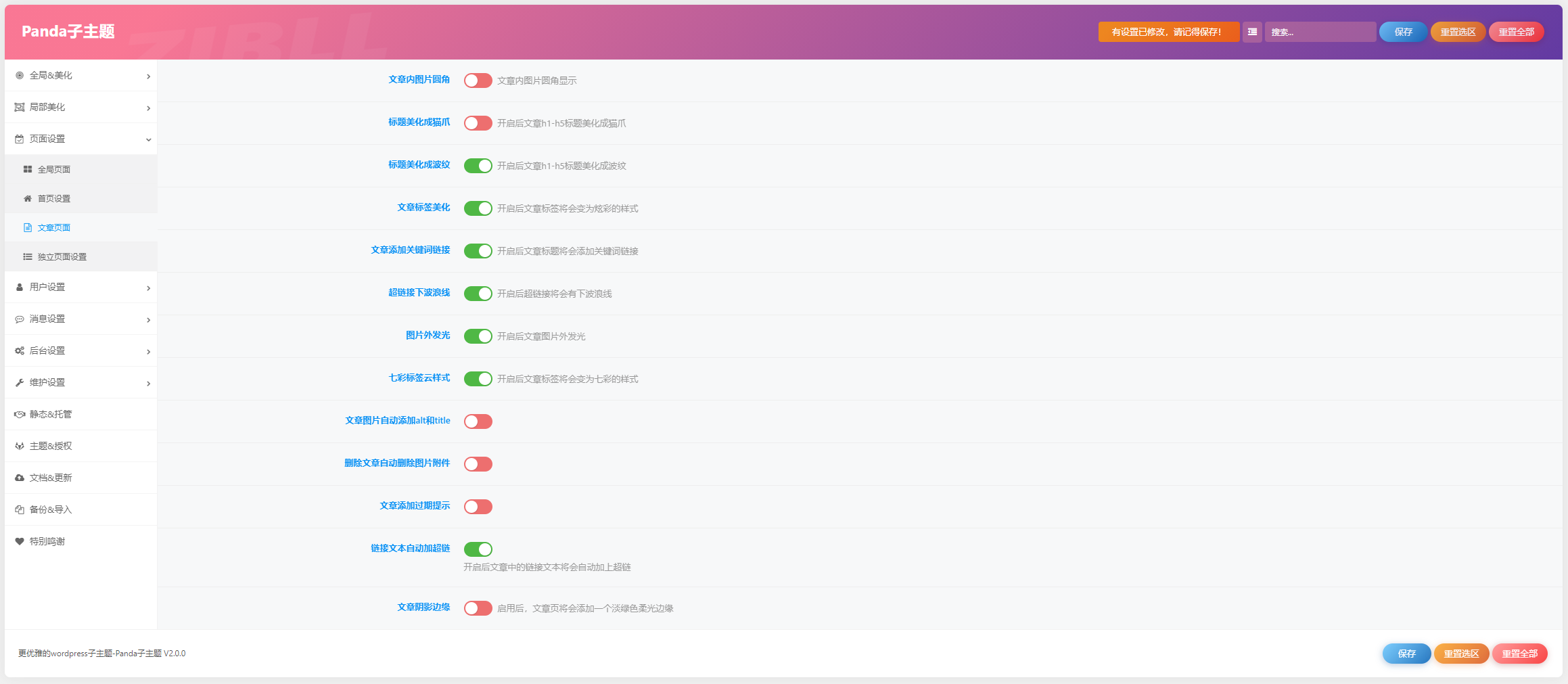Enable 删除文章自动删除图片附件 switch
The image size is (1568, 684).
pyautogui.click(x=478, y=464)
